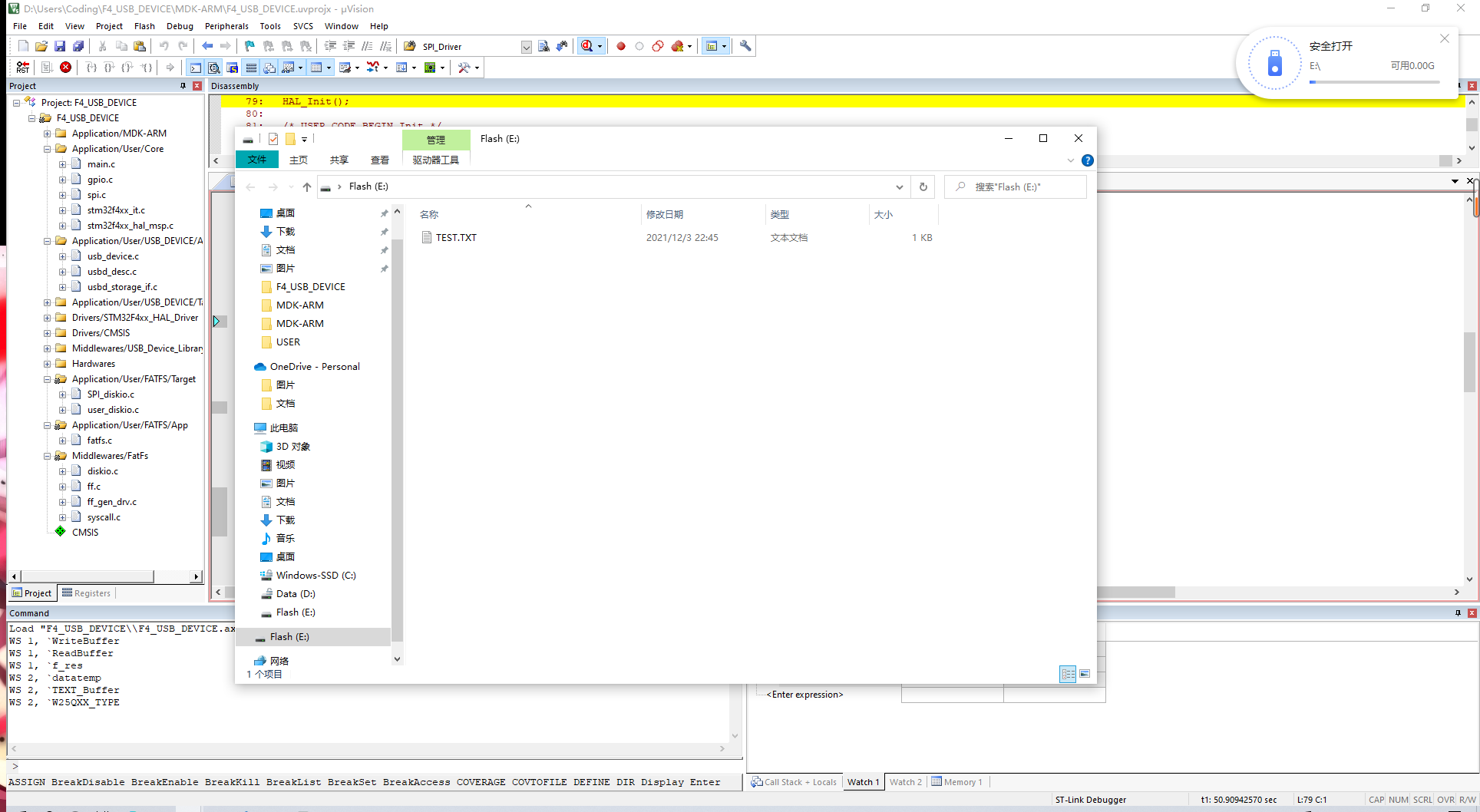The image size is (1480, 812).
Task: Toggle the Symbols window
Action: point(233,68)
